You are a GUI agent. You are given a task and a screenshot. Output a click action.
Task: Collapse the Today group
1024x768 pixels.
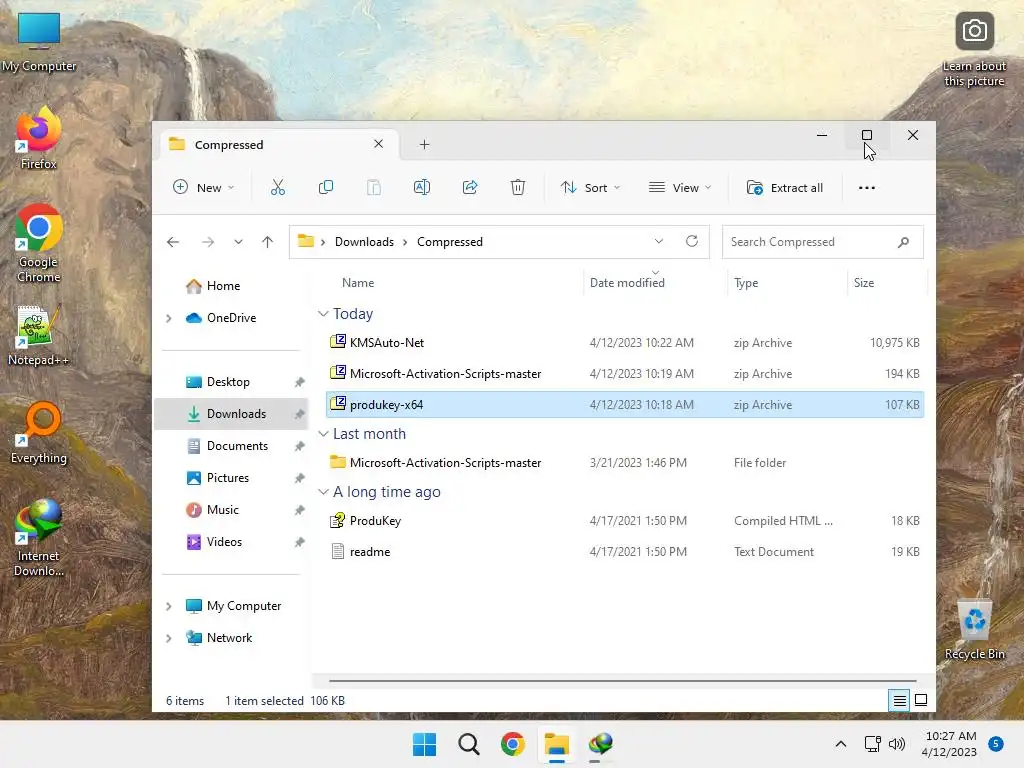pos(323,313)
